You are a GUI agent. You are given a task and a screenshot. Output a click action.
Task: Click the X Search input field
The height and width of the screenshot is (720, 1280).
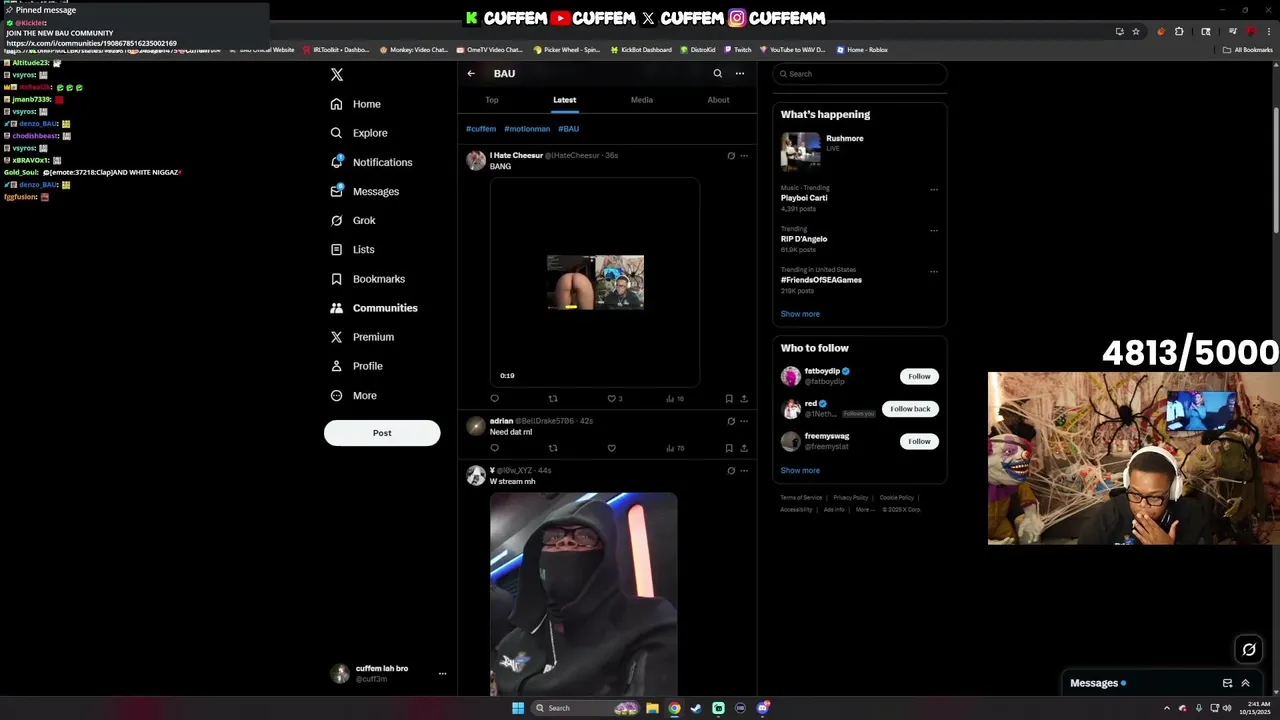tap(860, 74)
